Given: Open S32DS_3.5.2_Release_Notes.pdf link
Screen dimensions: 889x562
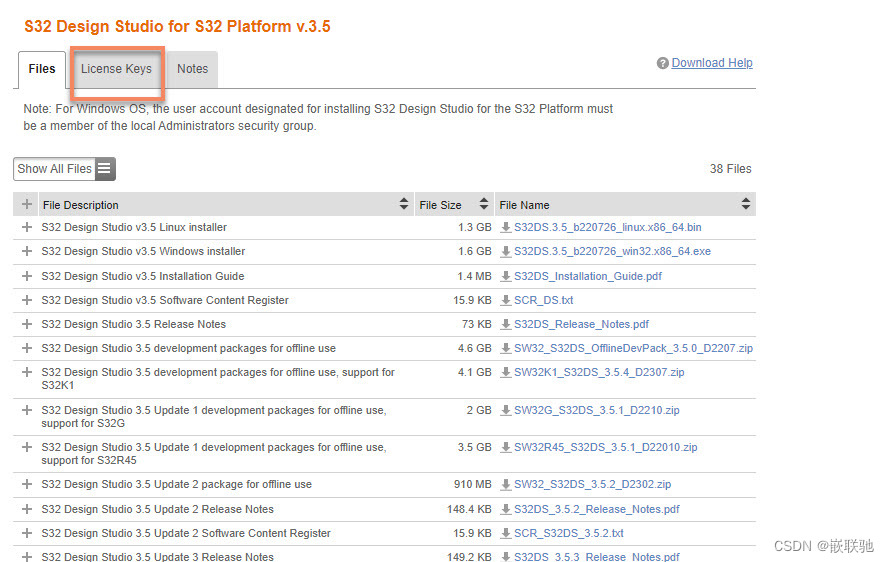Looking at the screenshot, I should coord(596,509).
